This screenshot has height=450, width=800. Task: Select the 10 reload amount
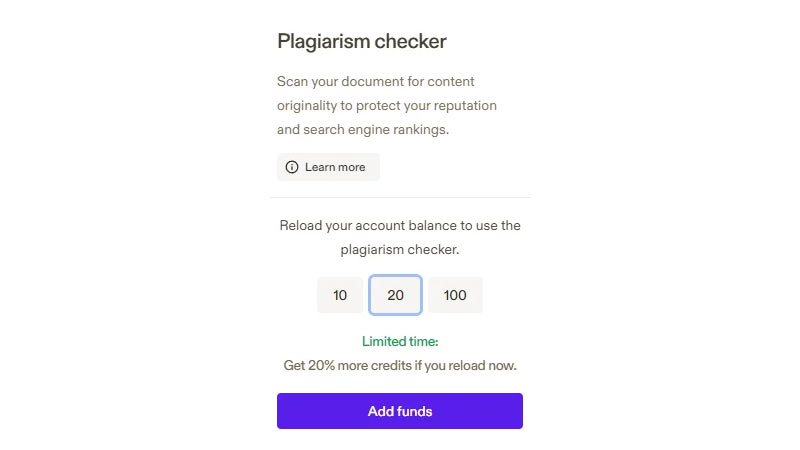point(340,295)
